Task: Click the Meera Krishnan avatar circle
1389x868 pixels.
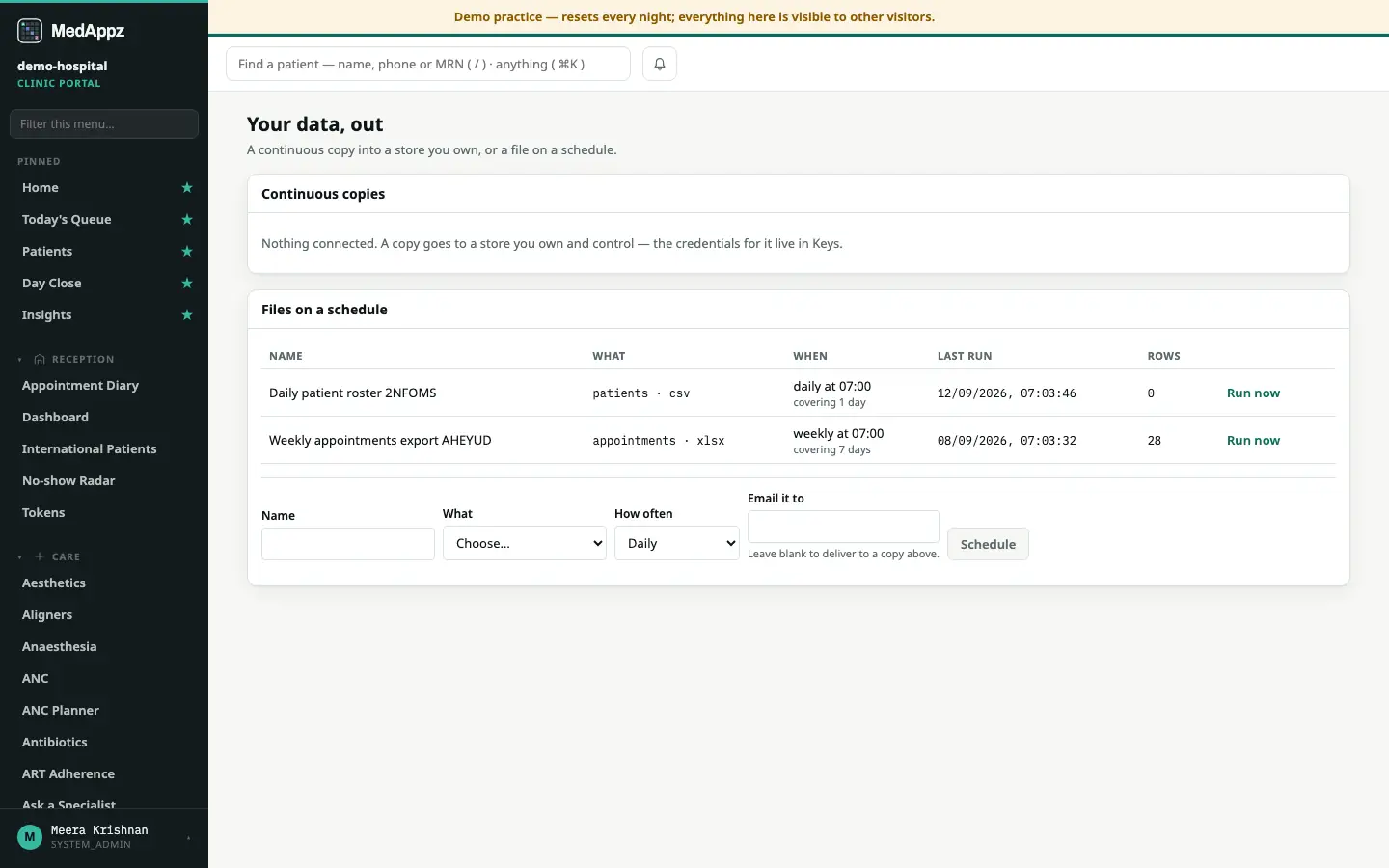Action: pyautogui.click(x=30, y=836)
